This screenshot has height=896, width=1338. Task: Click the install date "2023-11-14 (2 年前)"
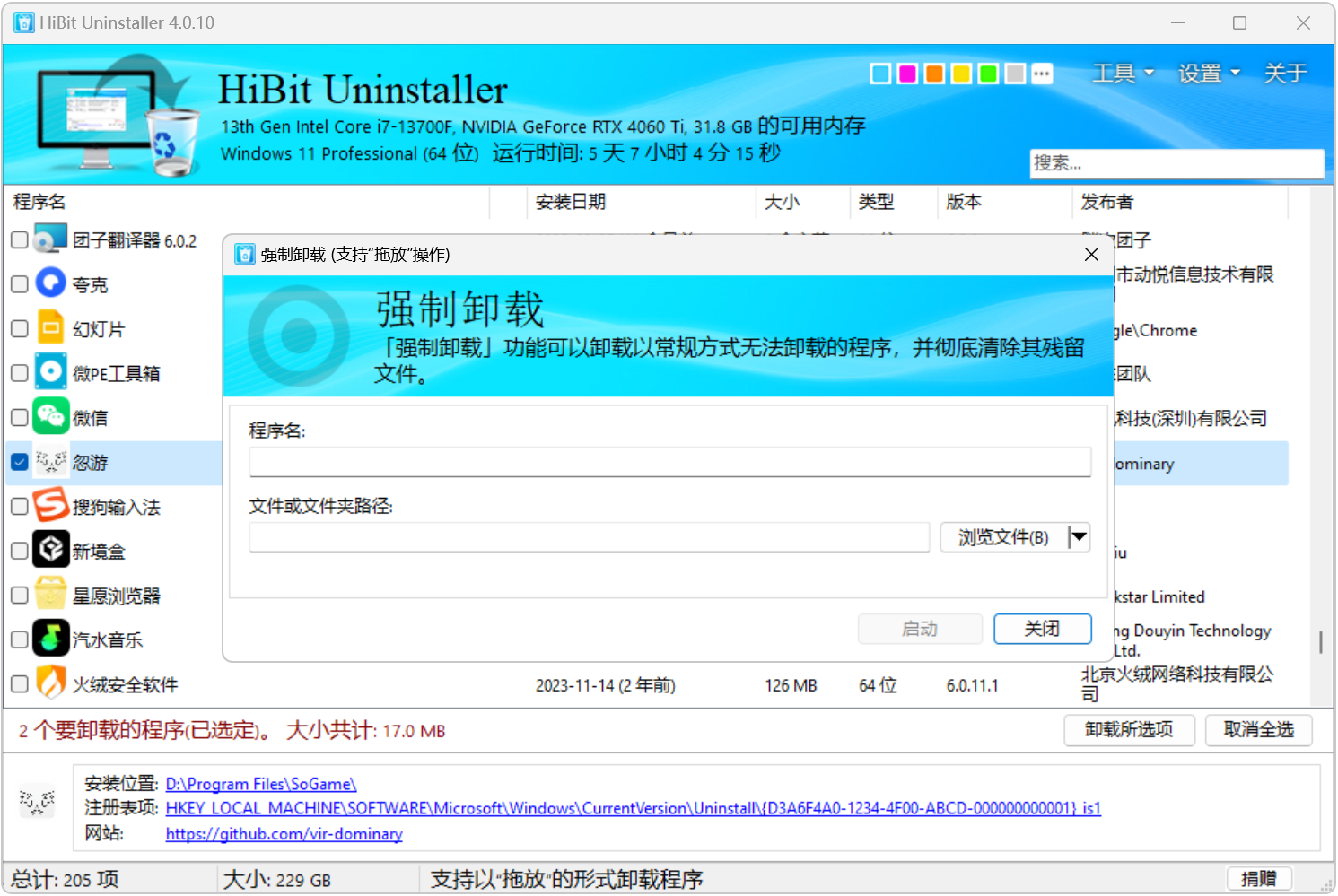pyautogui.click(x=606, y=686)
